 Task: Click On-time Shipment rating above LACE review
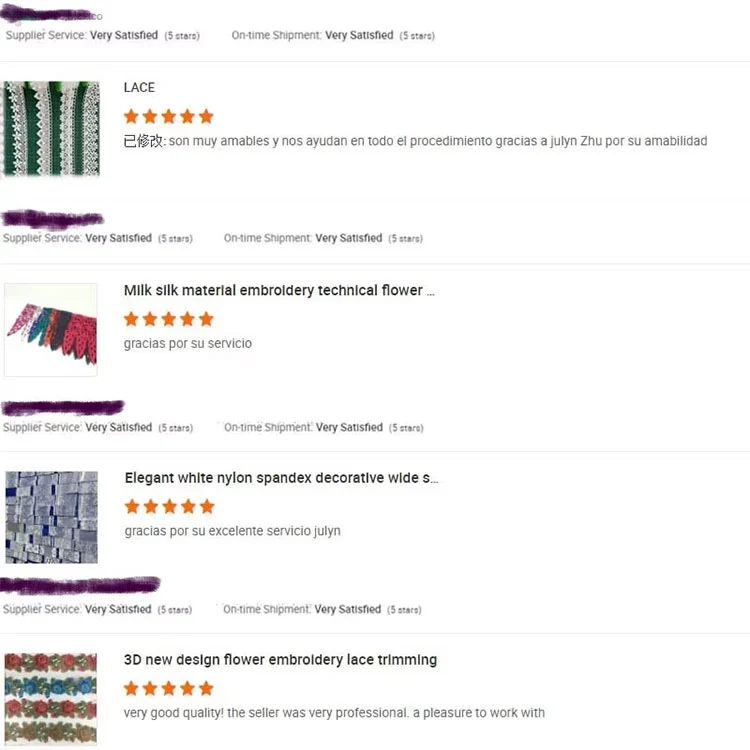tap(332, 35)
